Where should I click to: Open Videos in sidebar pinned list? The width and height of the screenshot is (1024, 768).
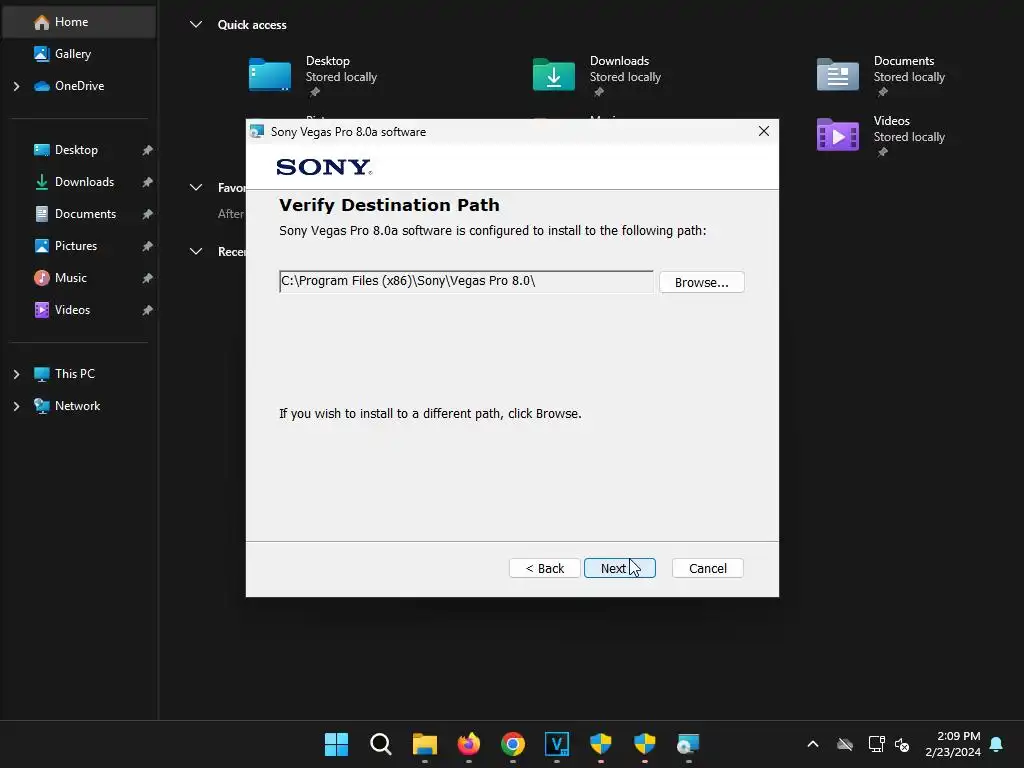72,310
